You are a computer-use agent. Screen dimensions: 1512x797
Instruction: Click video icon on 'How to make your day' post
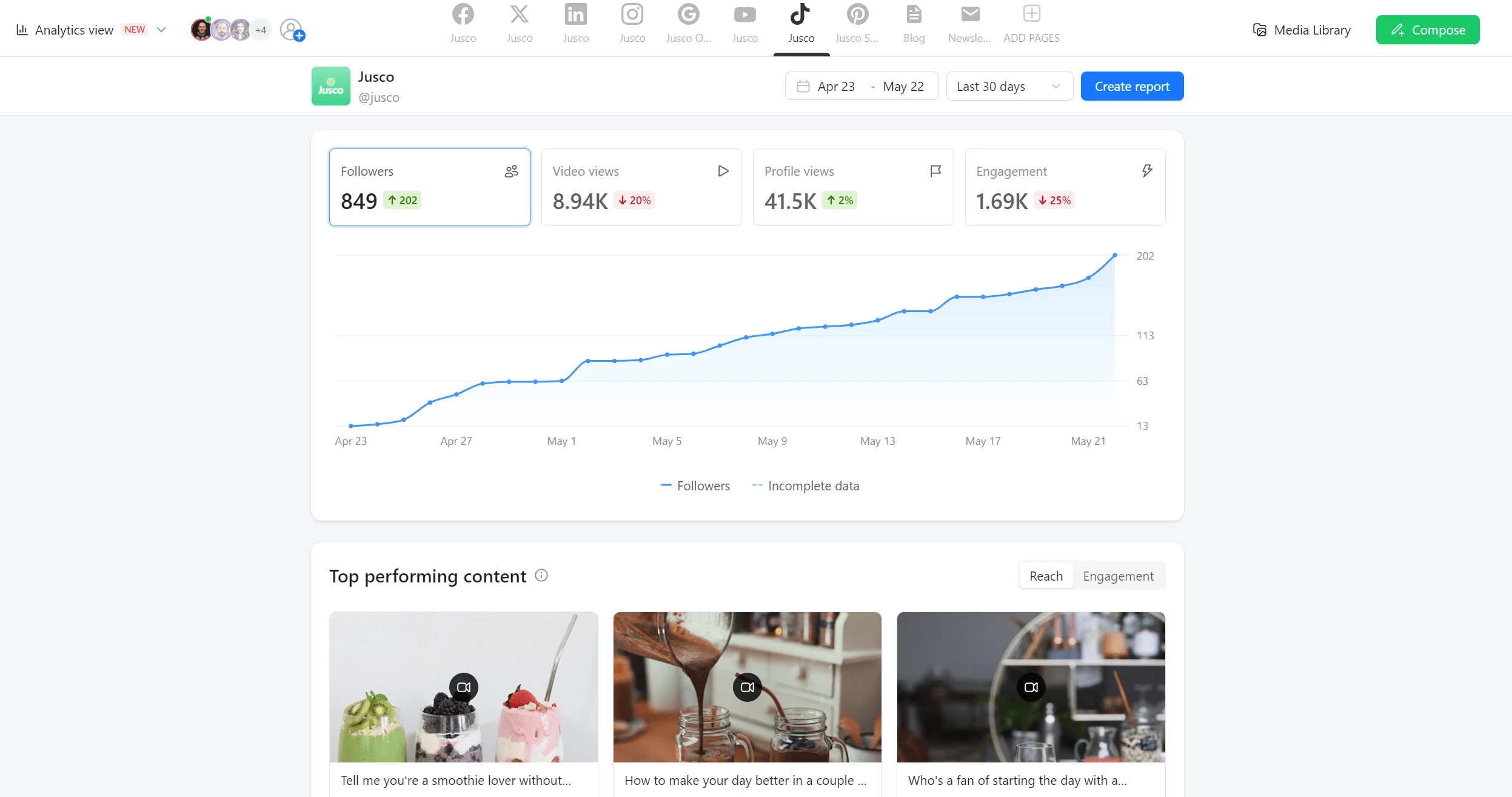click(x=748, y=687)
